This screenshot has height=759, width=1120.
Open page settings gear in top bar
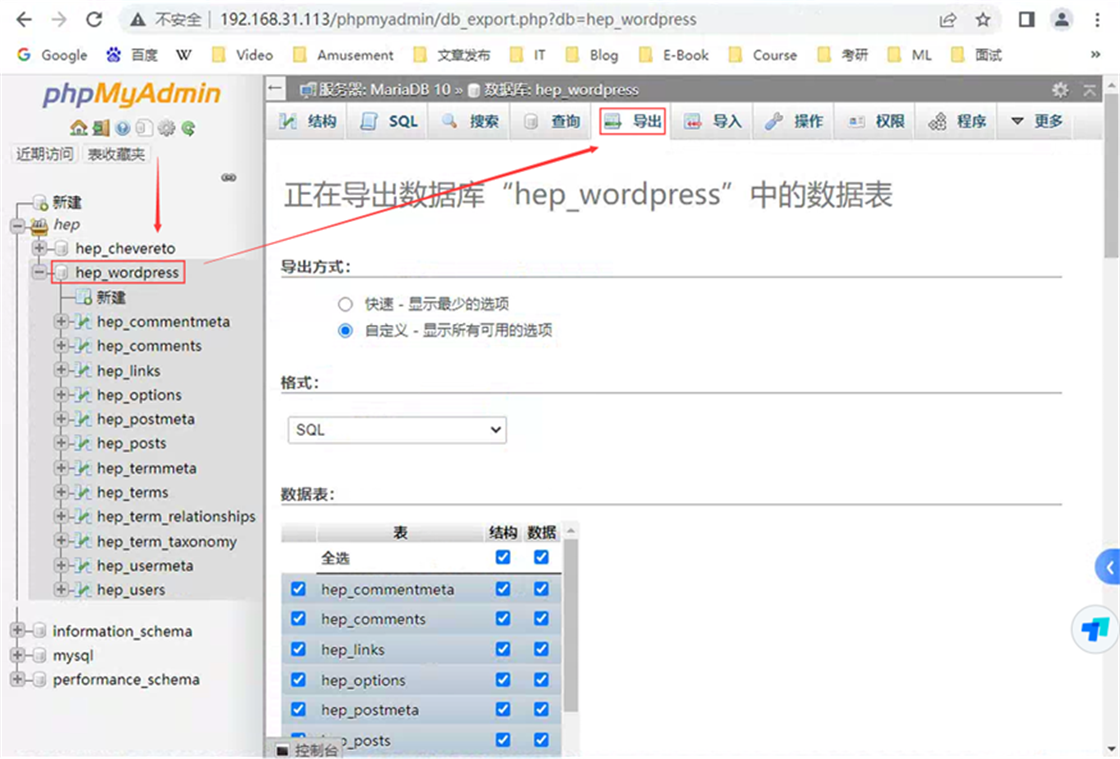point(1060,90)
